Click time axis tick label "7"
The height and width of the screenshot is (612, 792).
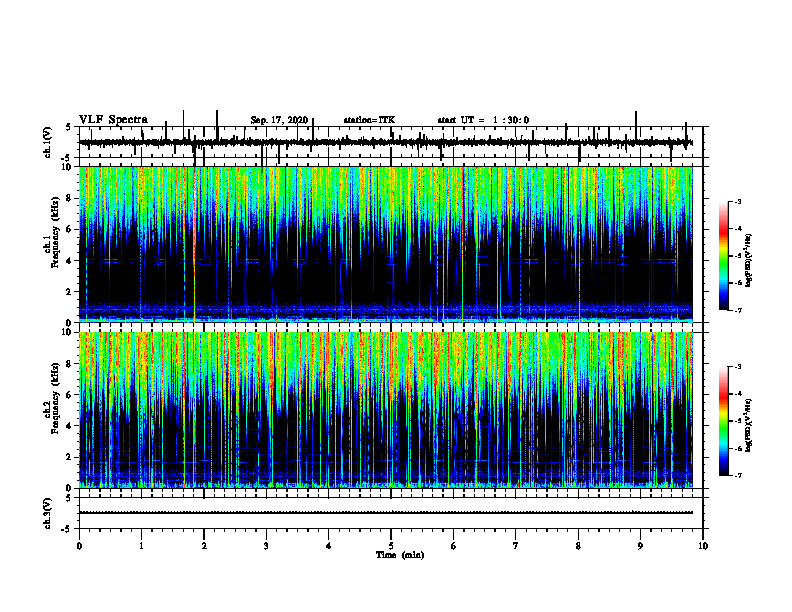516,546
